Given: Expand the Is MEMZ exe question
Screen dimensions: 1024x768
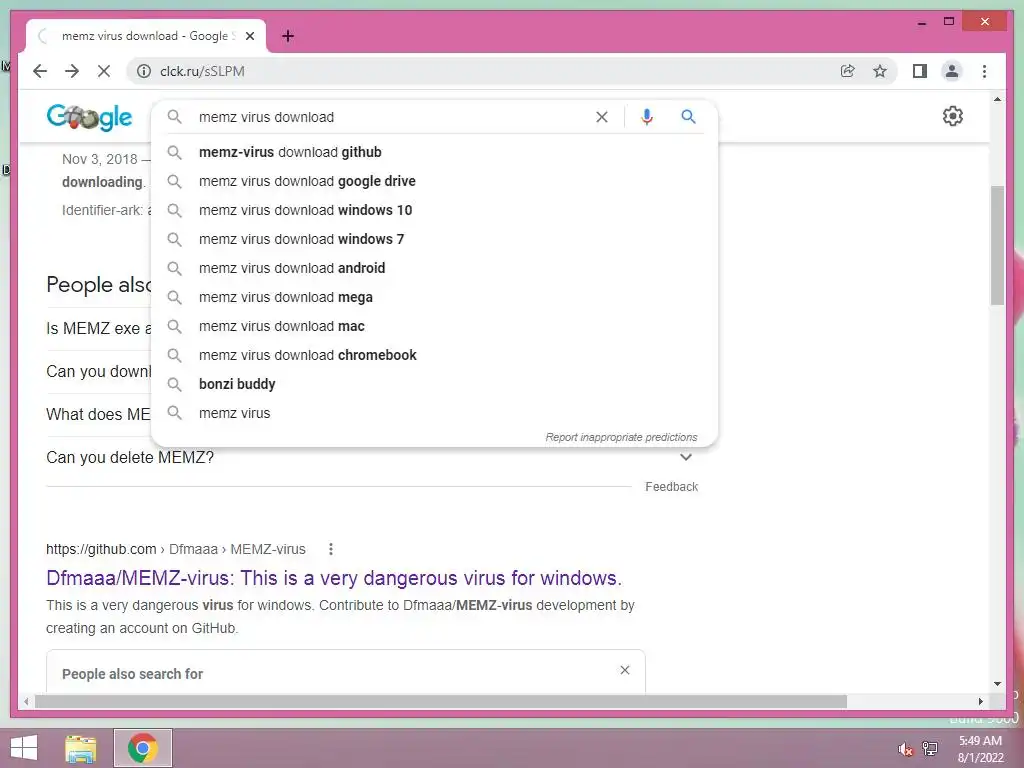Looking at the screenshot, I should coord(98,328).
